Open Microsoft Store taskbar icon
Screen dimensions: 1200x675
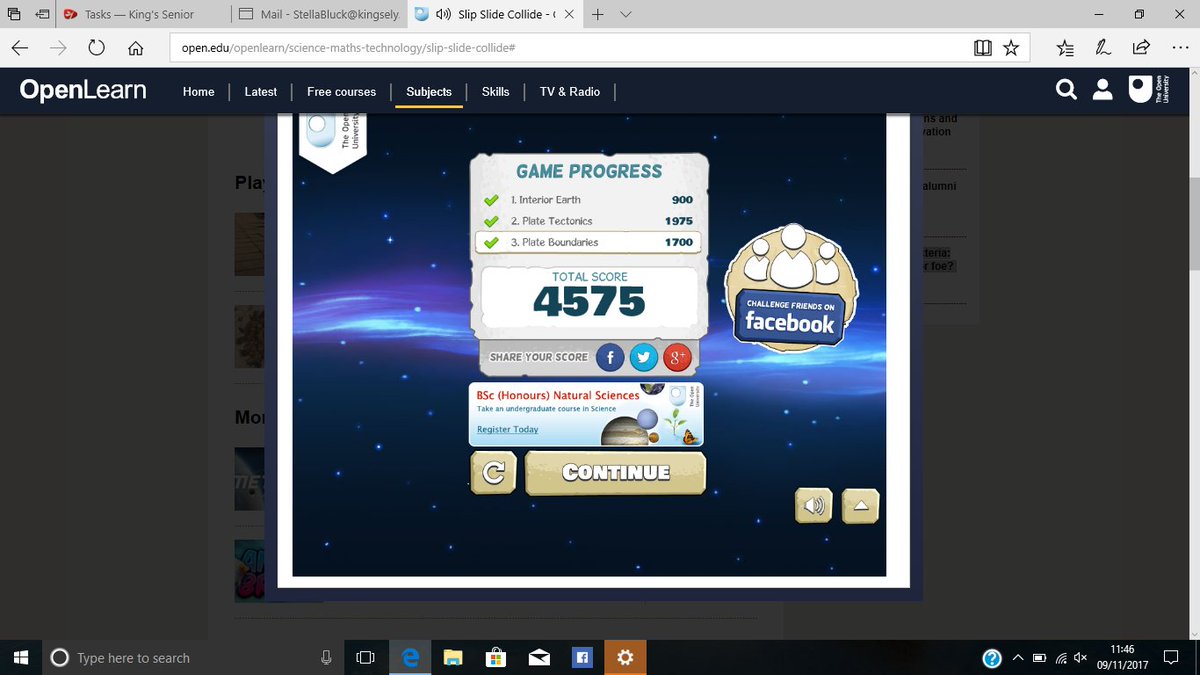pyautogui.click(x=496, y=657)
